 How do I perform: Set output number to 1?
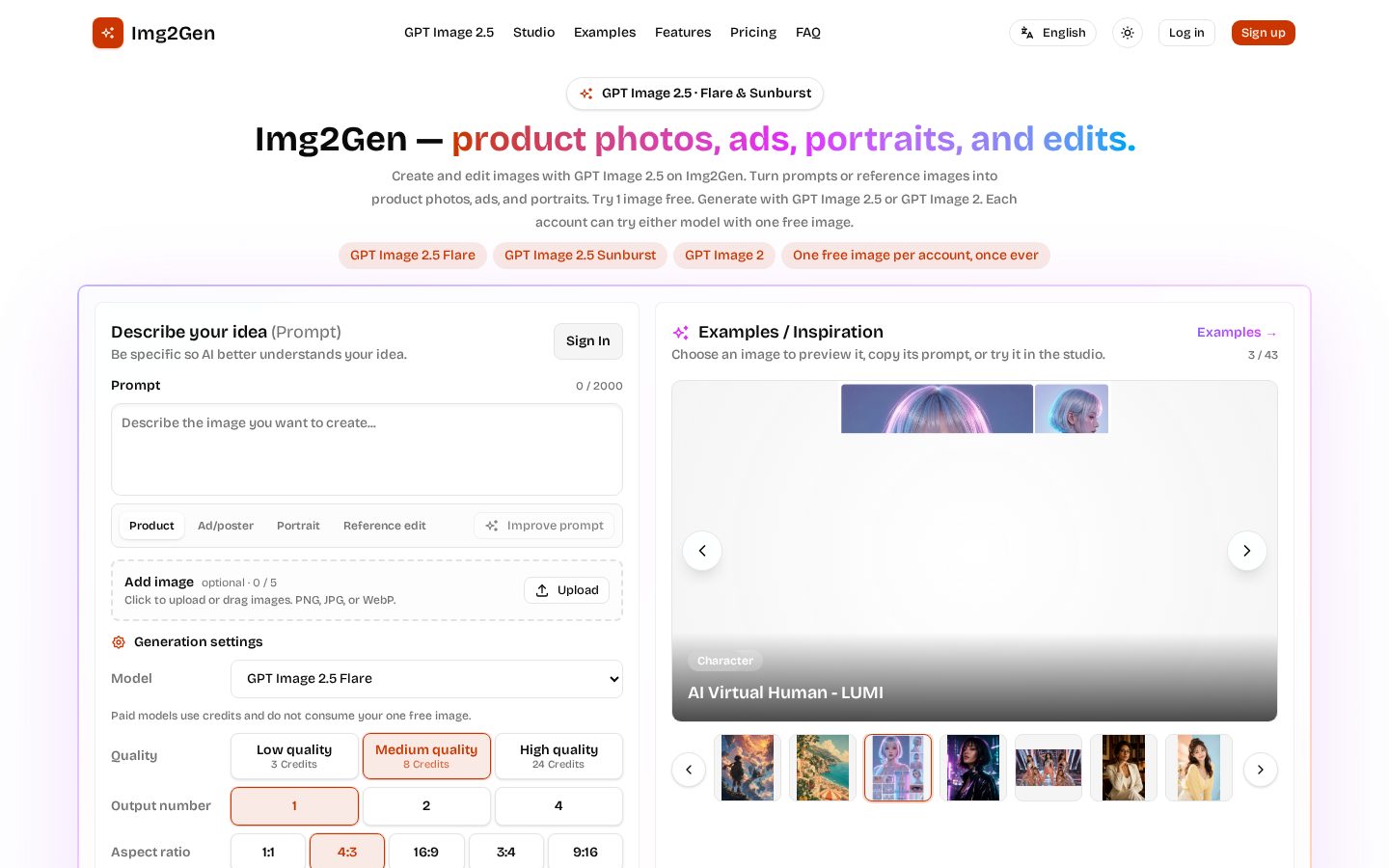tap(294, 806)
